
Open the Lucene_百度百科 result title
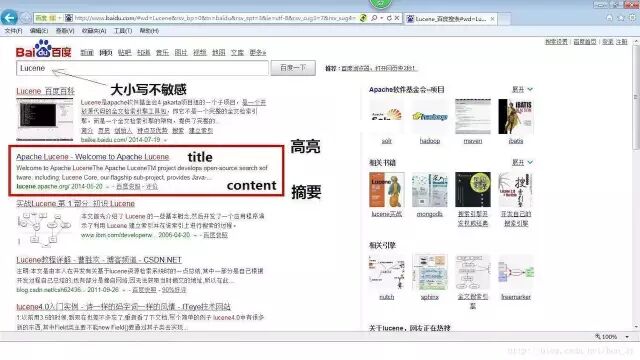tap(45, 91)
